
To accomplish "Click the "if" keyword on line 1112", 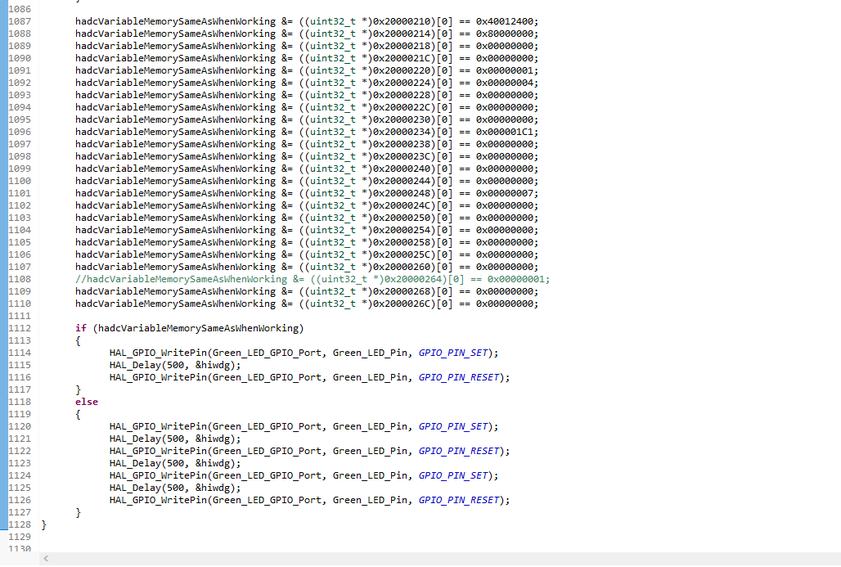I will (x=80, y=328).
